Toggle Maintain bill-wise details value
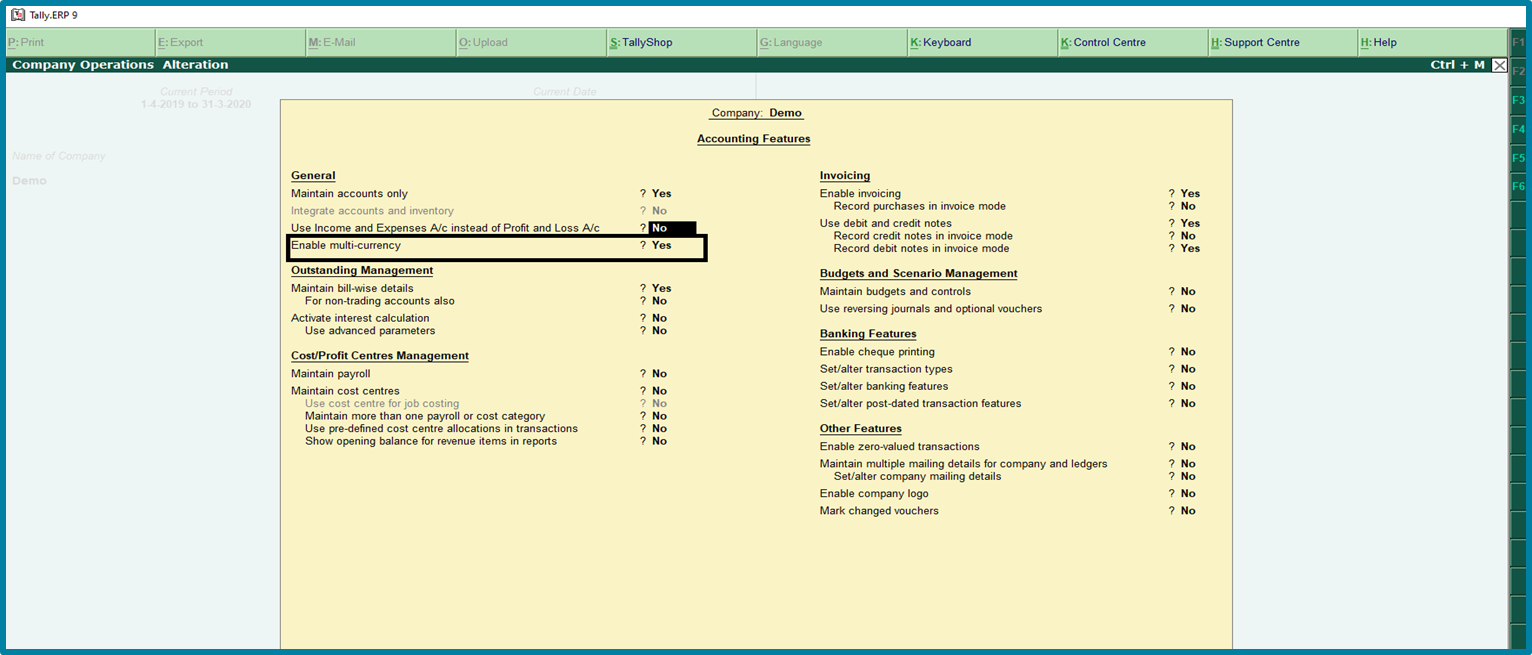 pos(661,288)
